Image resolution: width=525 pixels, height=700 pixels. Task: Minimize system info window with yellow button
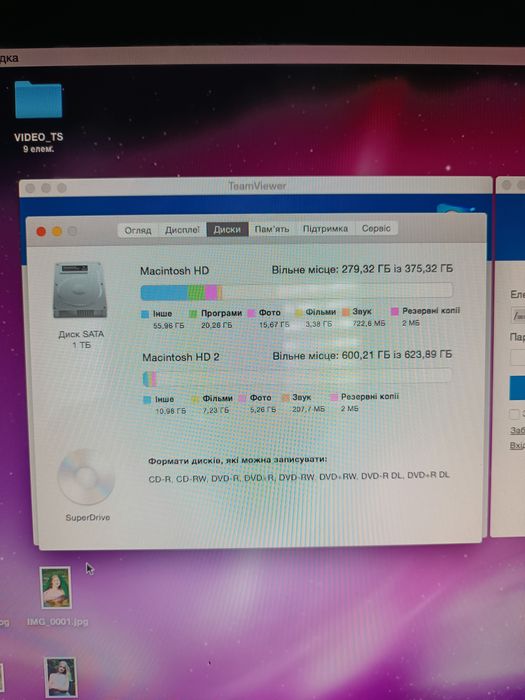tap(57, 231)
